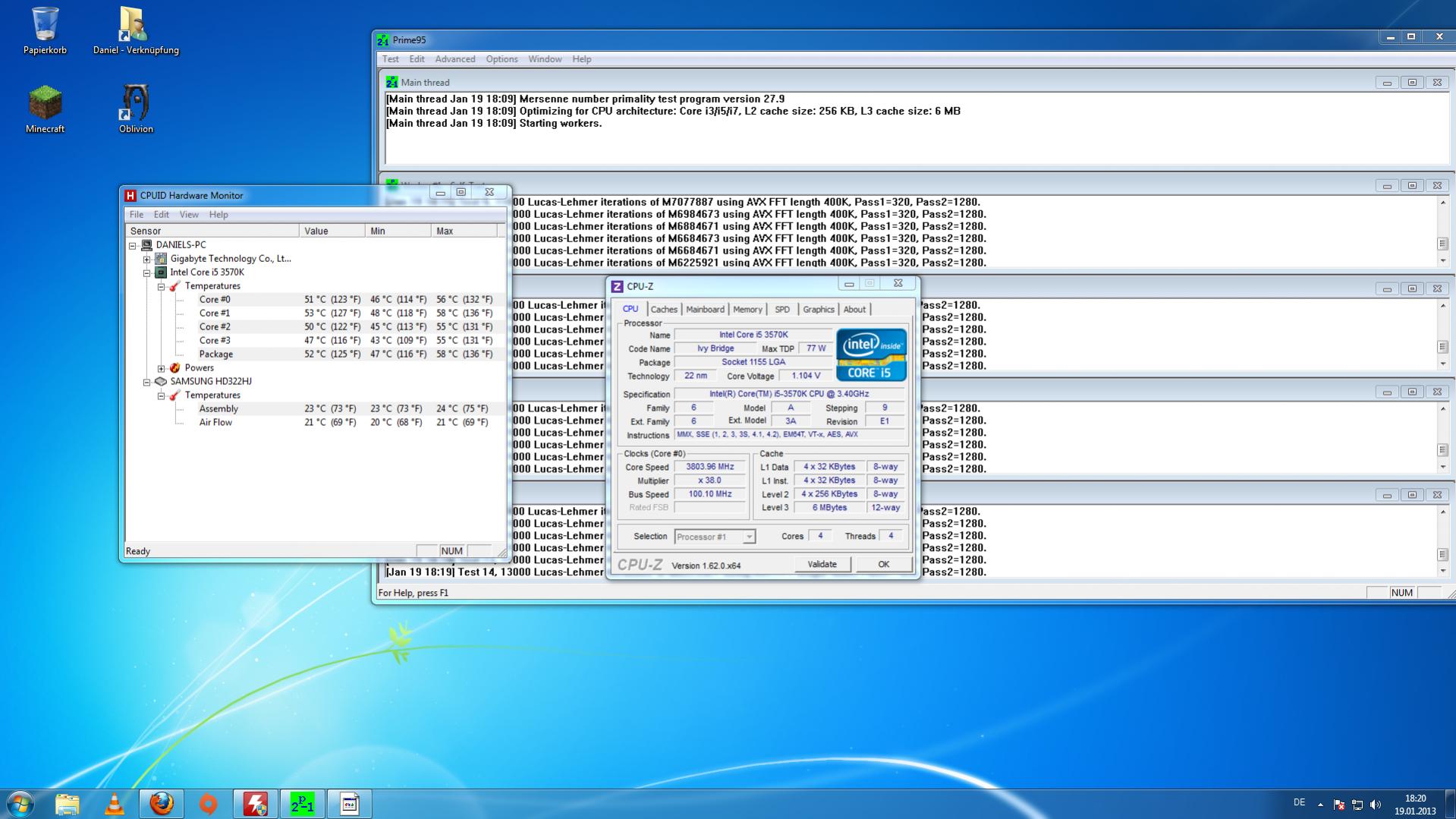This screenshot has width=1456, height=819.
Task: Open the SPD tab in CPU-Z
Action: coord(782,309)
